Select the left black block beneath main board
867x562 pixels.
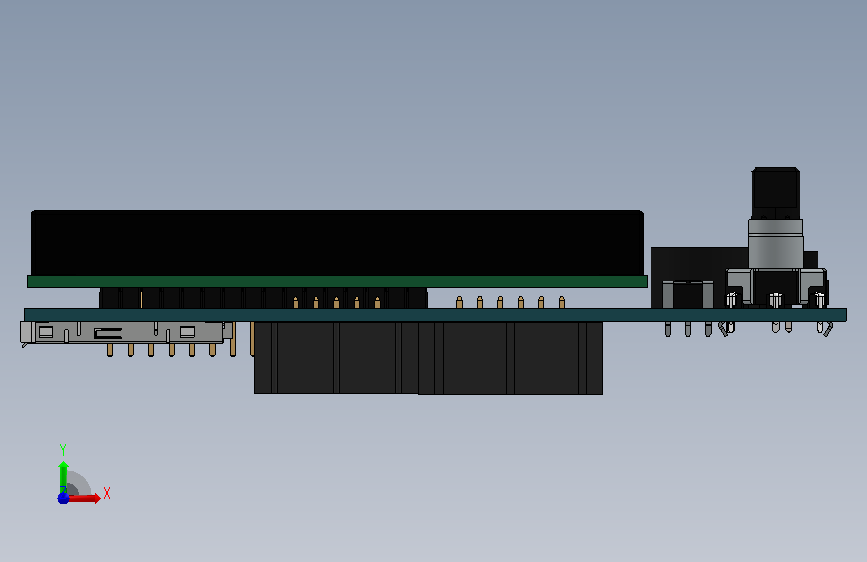click(336, 357)
